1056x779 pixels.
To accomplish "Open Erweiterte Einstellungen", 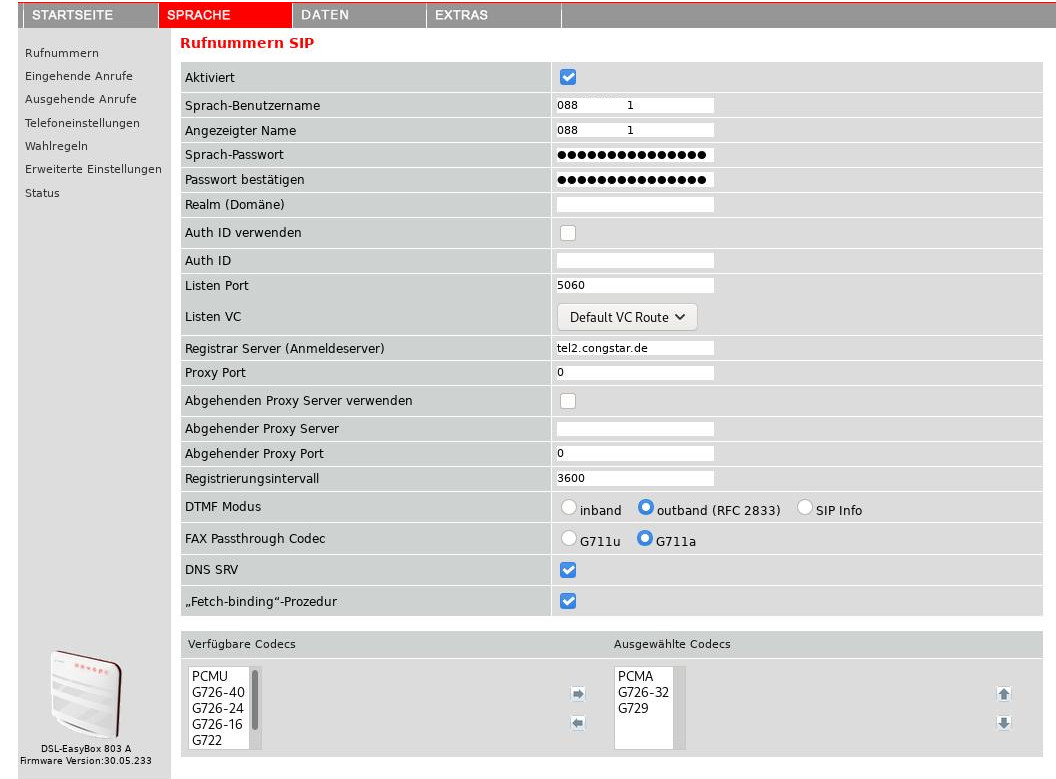I will [94, 169].
